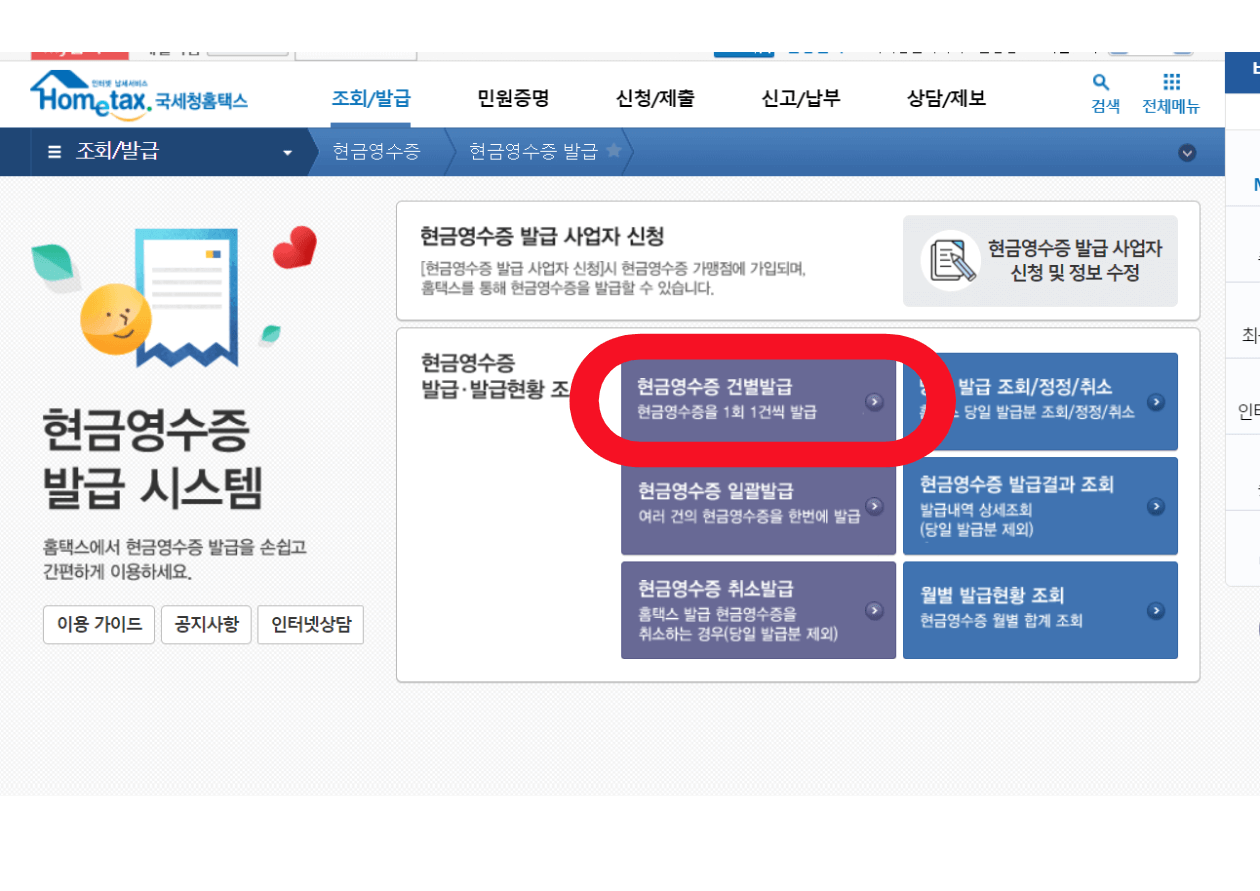Click the arrow icon on 현금영수증 취소발급
This screenshot has height=891, width=1260.
pyautogui.click(x=876, y=608)
